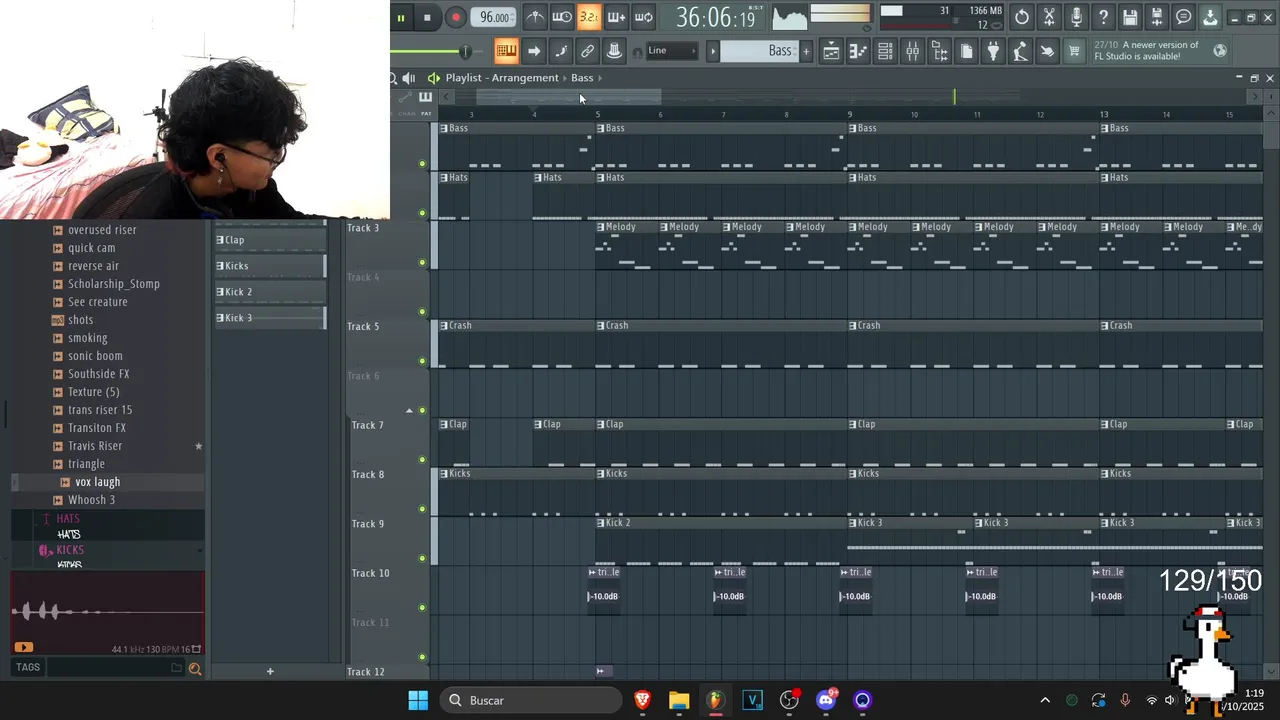Viewport: 1280px width, 720px height.
Task: Click the playlist speaker audition icon
Action: click(409, 78)
